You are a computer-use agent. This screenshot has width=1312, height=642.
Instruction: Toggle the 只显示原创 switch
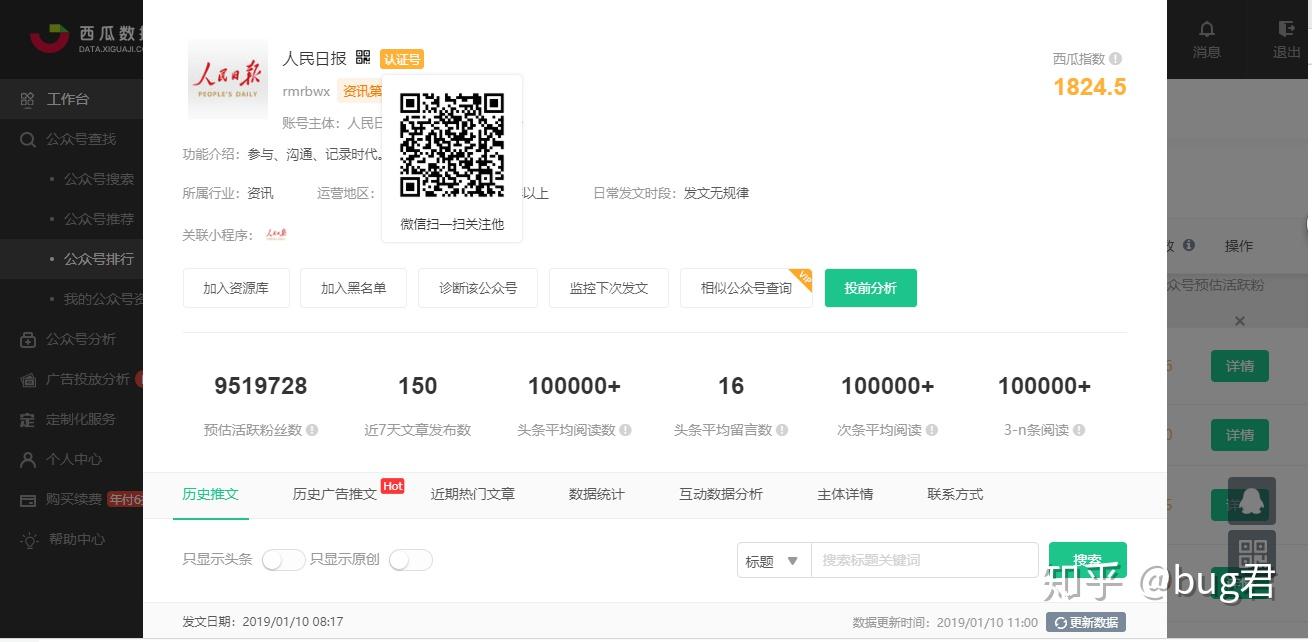coord(411,560)
